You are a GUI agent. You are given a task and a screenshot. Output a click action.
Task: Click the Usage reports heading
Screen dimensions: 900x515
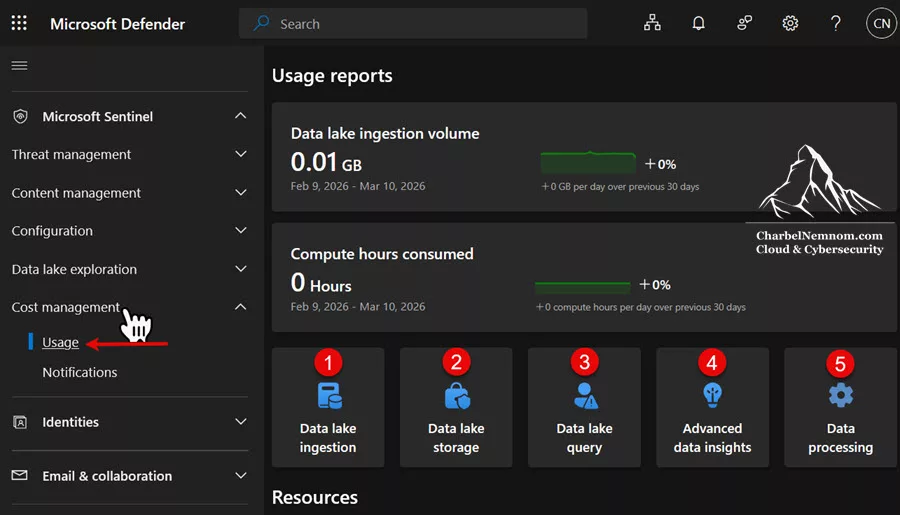(332, 76)
